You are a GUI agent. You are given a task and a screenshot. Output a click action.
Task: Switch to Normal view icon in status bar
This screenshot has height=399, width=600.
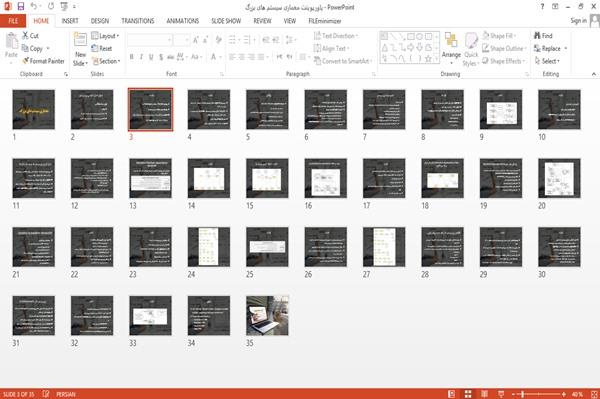pyautogui.click(x=452, y=394)
